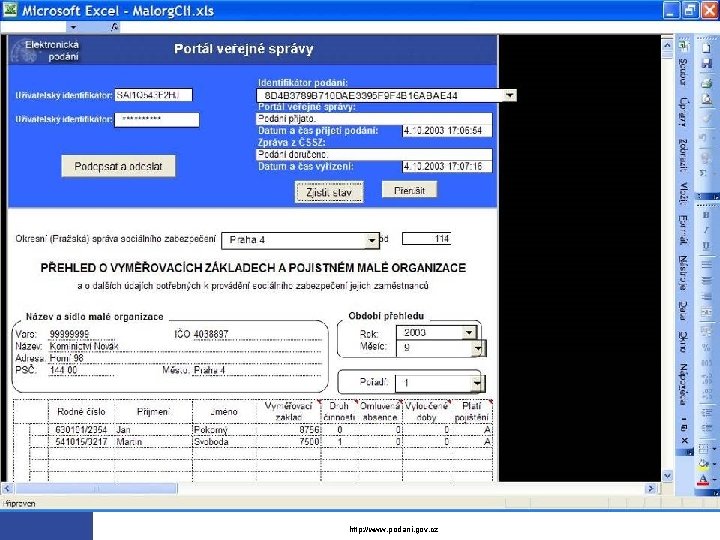This screenshot has width=720, height=540.
Task: Click Decrease Indent icon
Action: pos(706,413)
